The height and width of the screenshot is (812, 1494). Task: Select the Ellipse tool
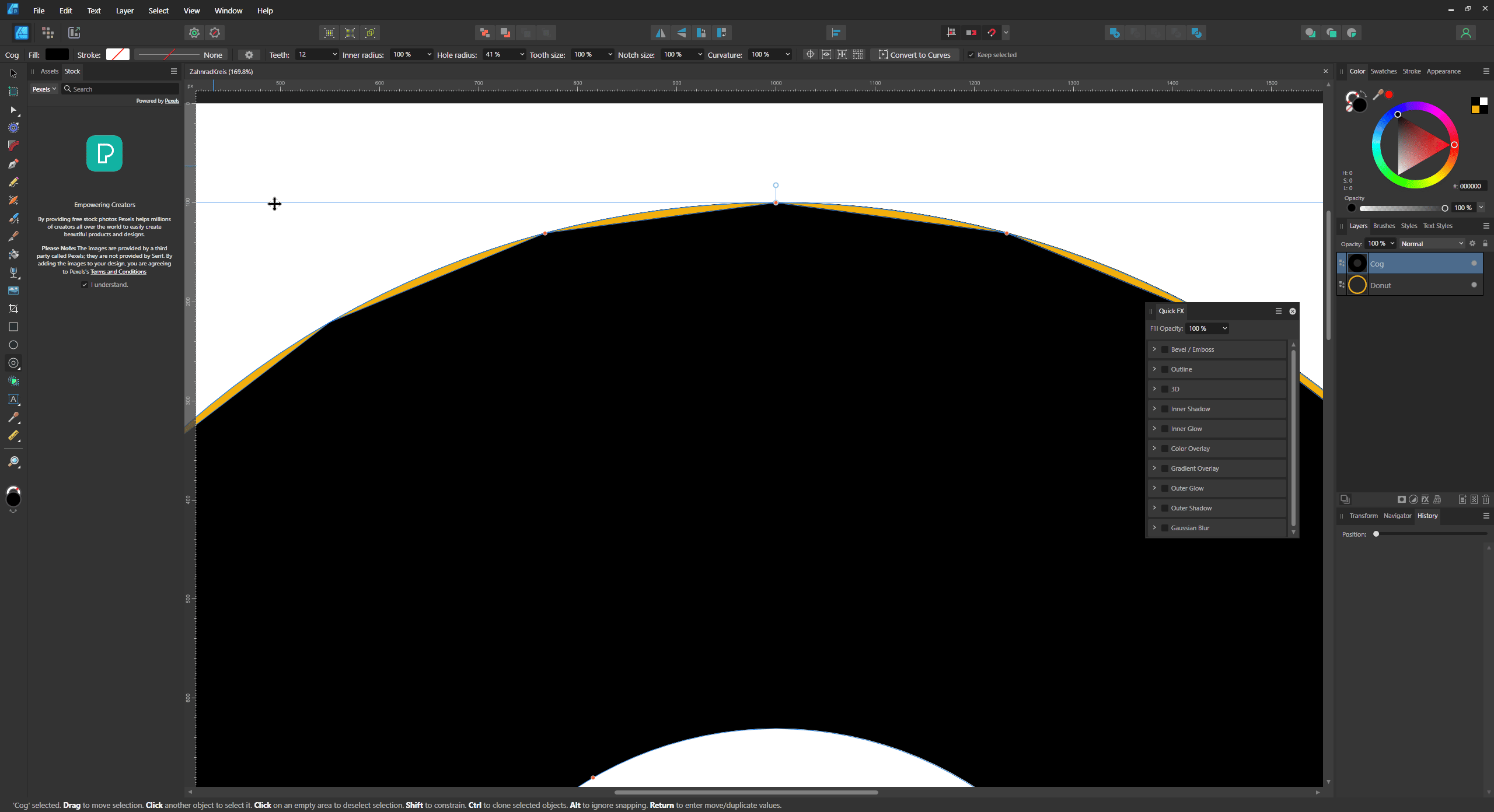(13, 345)
